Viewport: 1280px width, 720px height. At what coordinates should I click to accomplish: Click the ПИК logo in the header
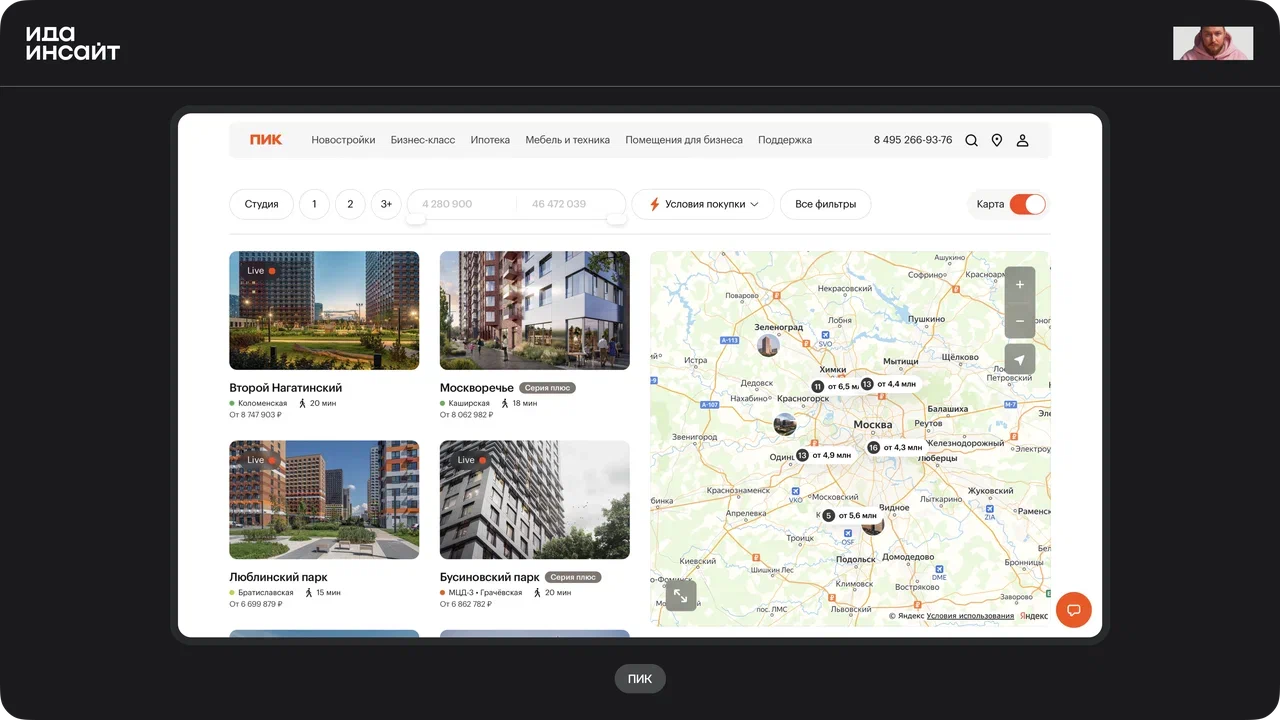coord(266,140)
